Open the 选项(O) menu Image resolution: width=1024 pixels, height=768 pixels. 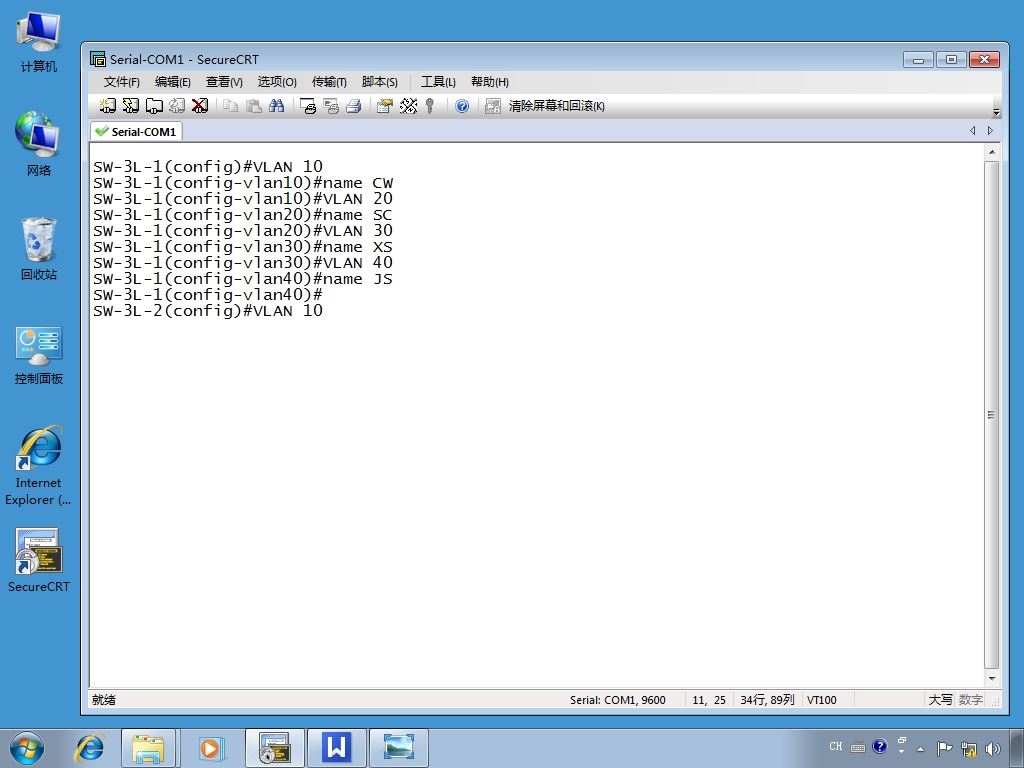pos(277,82)
